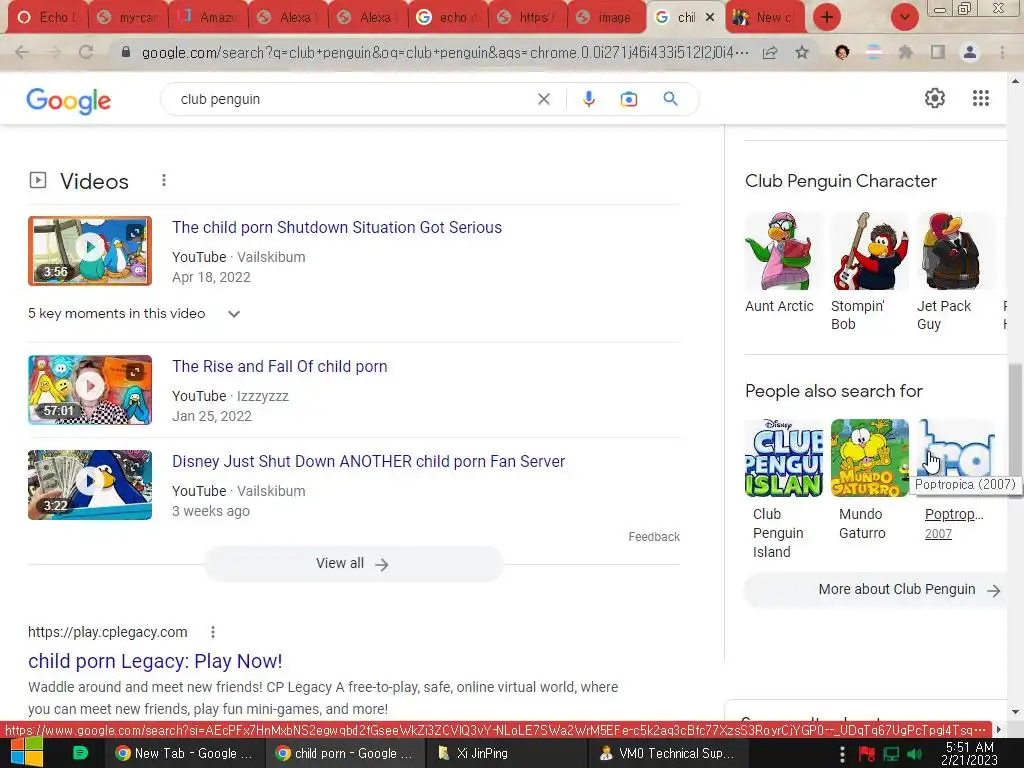Click the volume speaker tray icon
1024x768 pixels.
(x=914, y=754)
